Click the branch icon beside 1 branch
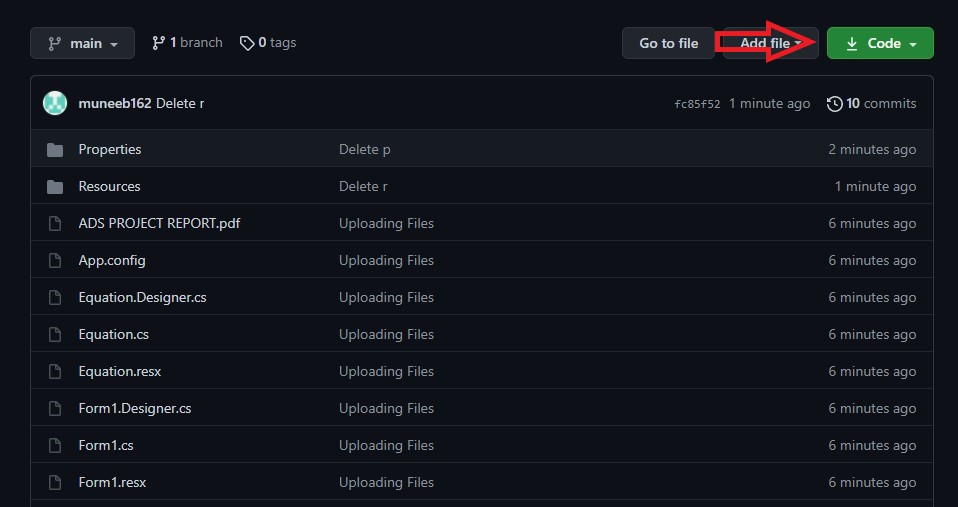958x507 pixels. click(x=158, y=43)
